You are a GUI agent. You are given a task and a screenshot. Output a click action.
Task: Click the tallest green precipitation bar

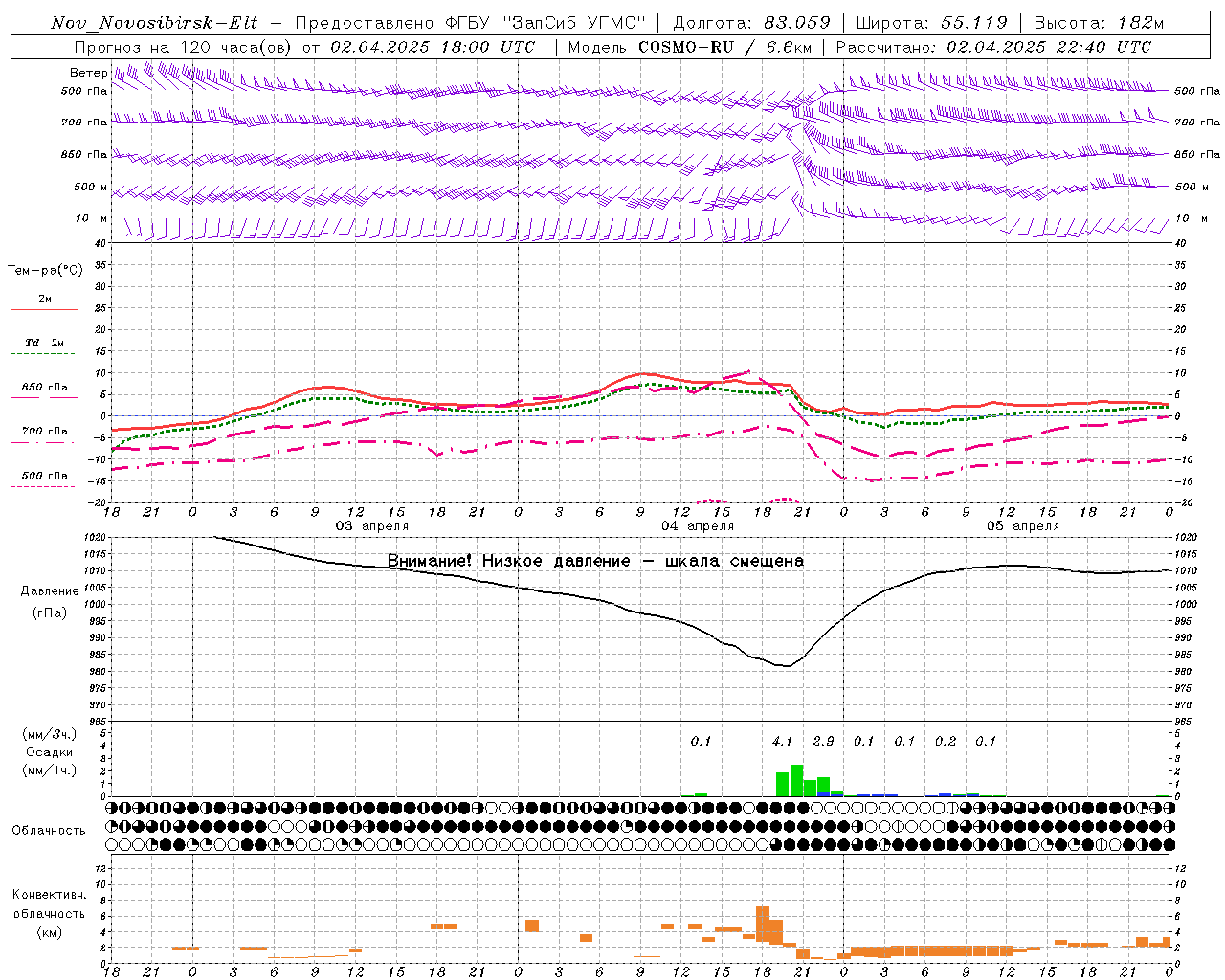click(796, 780)
